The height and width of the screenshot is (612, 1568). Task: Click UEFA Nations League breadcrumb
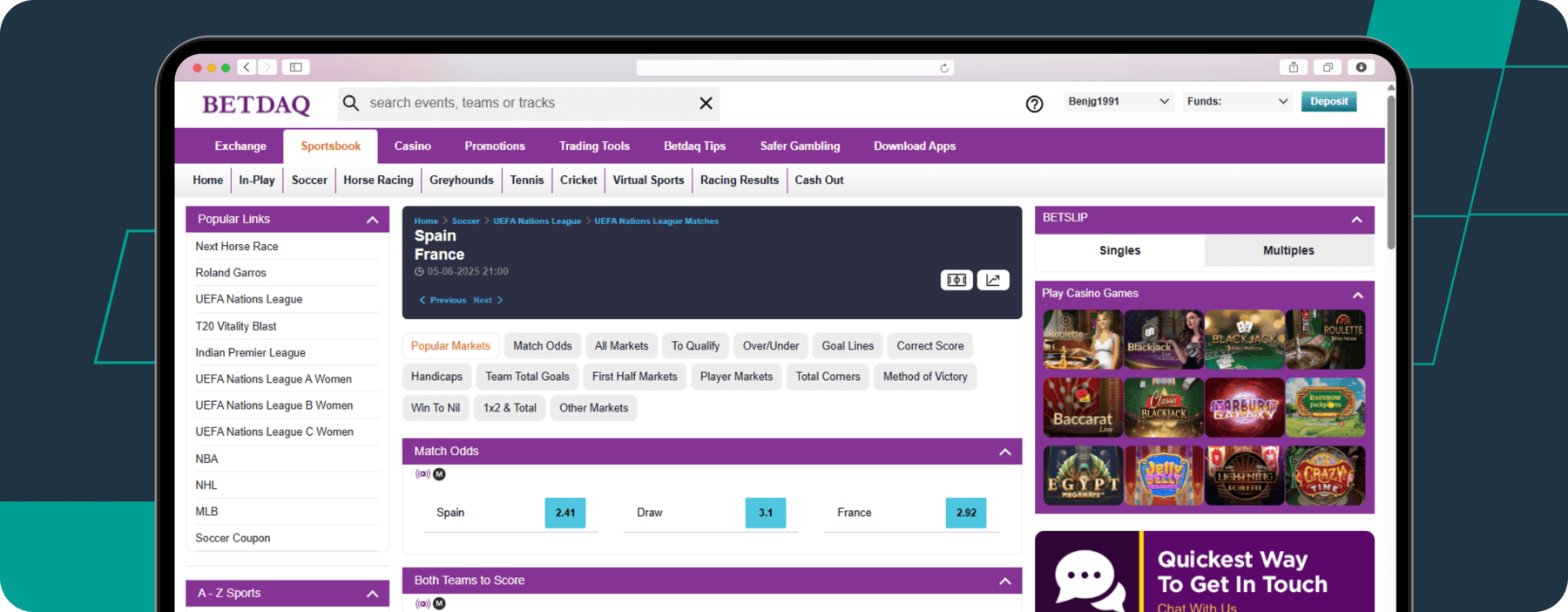pyautogui.click(x=537, y=221)
